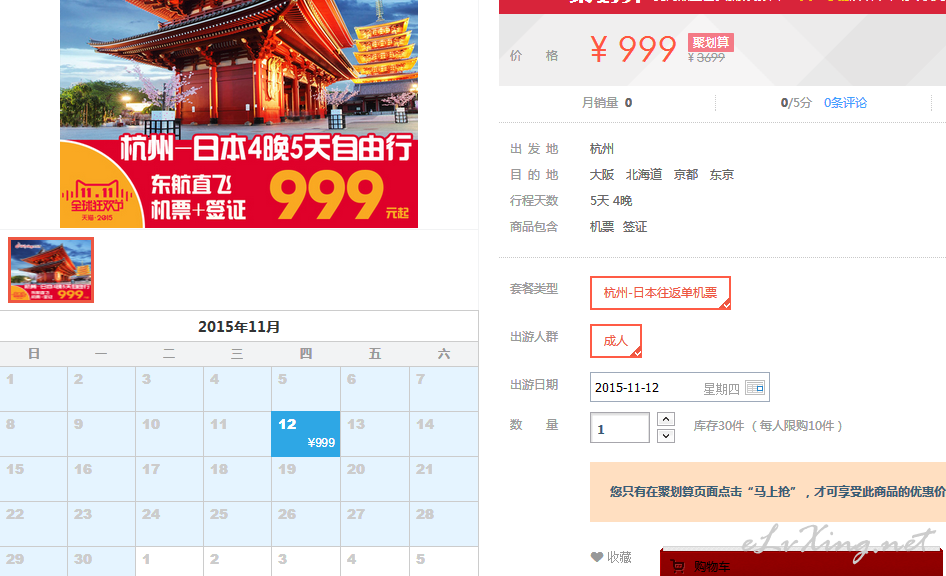Click departure city 杭州
The image size is (946, 576).
pos(602,149)
